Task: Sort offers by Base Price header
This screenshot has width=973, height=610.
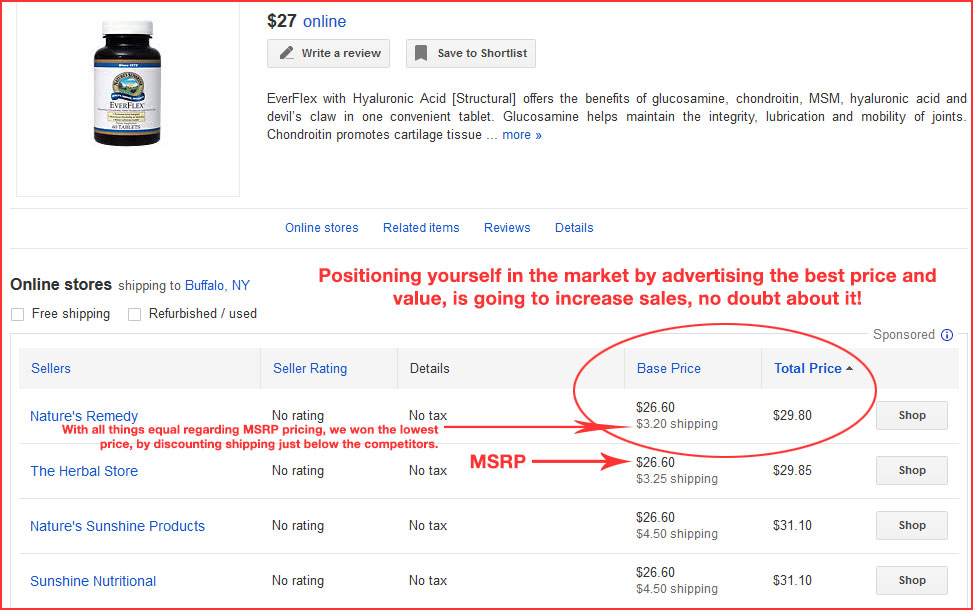Action: click(x=669, y=369)
